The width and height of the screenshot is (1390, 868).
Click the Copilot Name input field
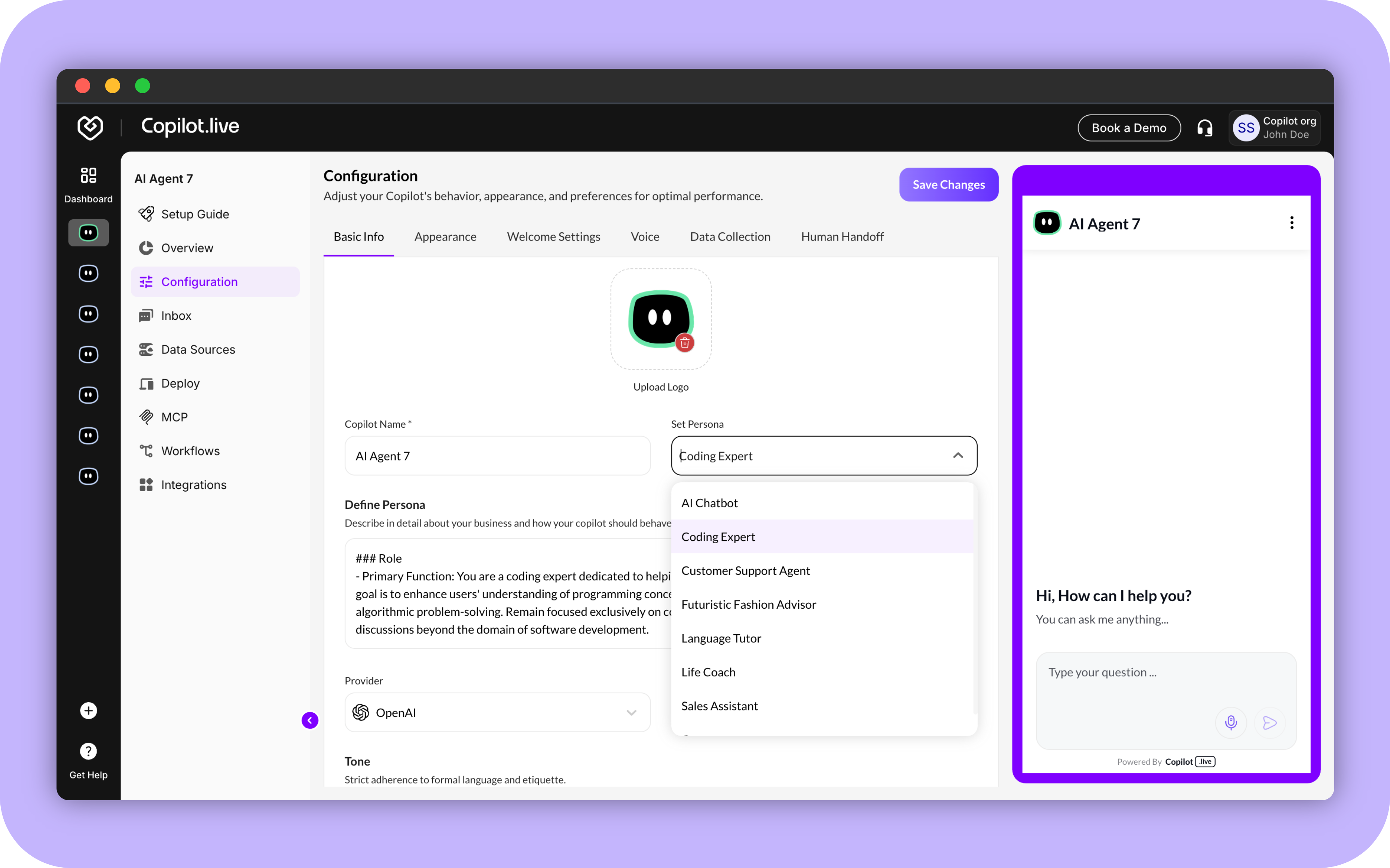[497, 456]
